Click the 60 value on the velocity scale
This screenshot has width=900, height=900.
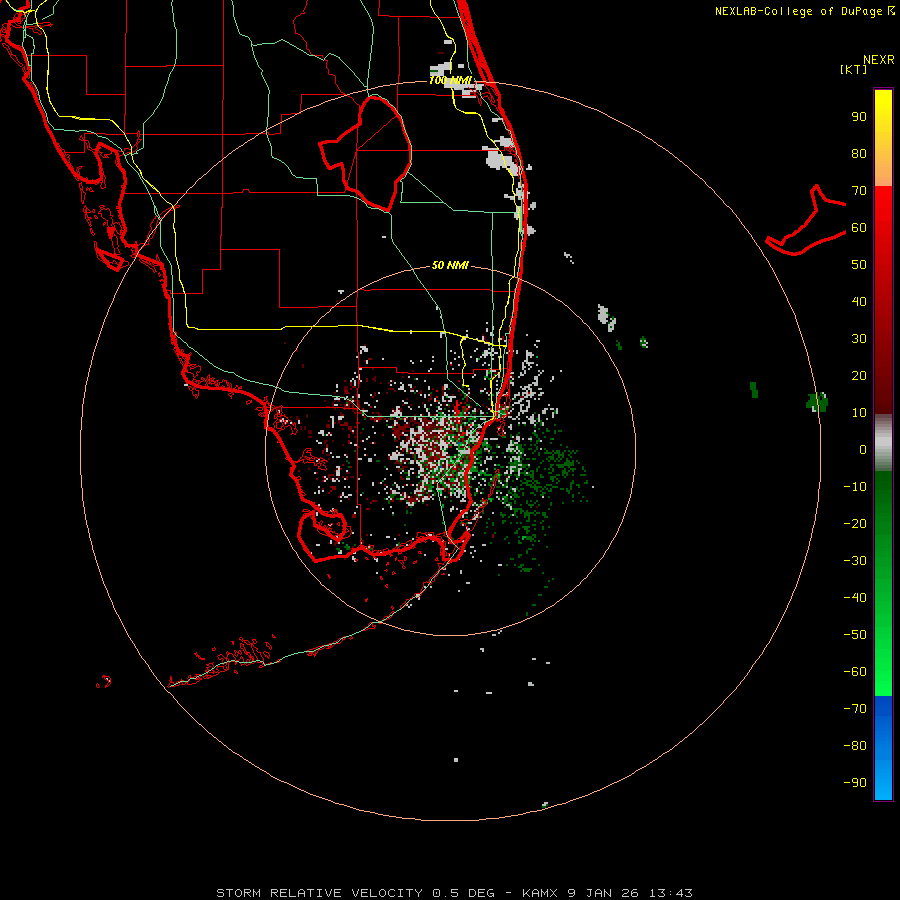859,228
